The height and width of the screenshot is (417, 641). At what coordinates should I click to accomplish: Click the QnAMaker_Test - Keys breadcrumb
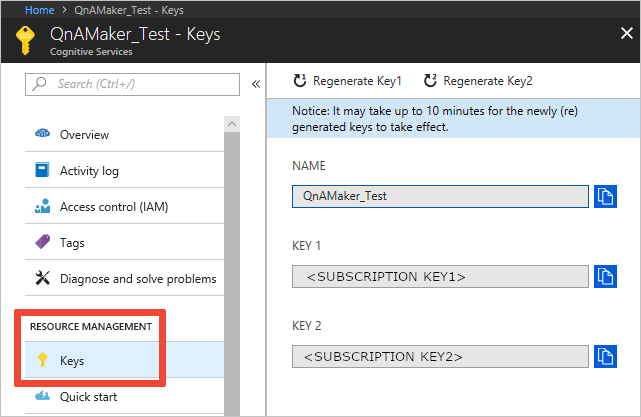129,10
